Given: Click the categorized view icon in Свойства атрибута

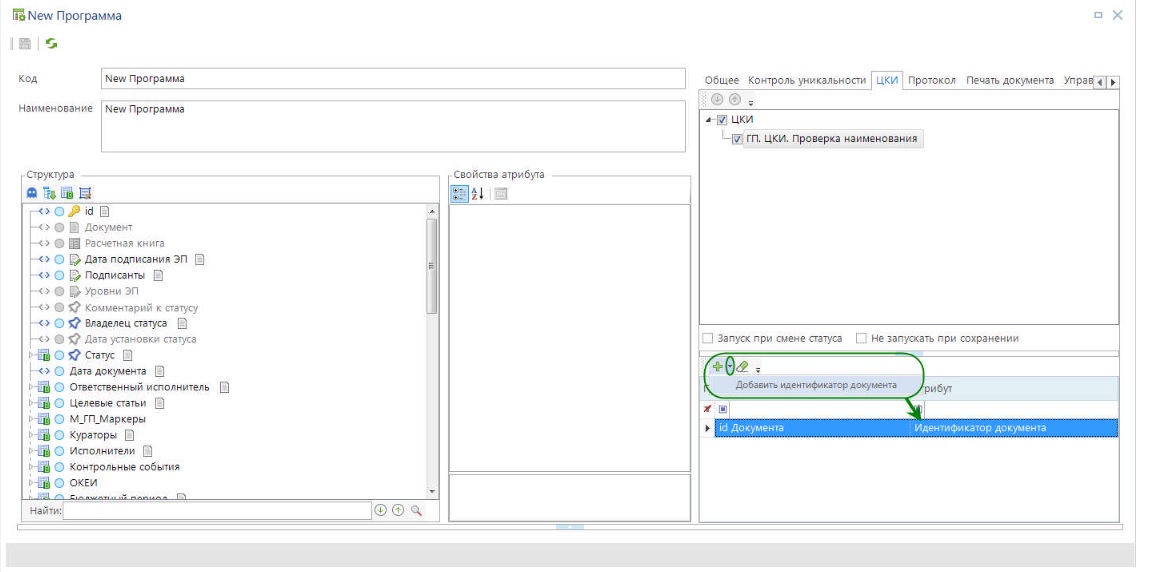Looking at the screenshot, I should [460, 194].
